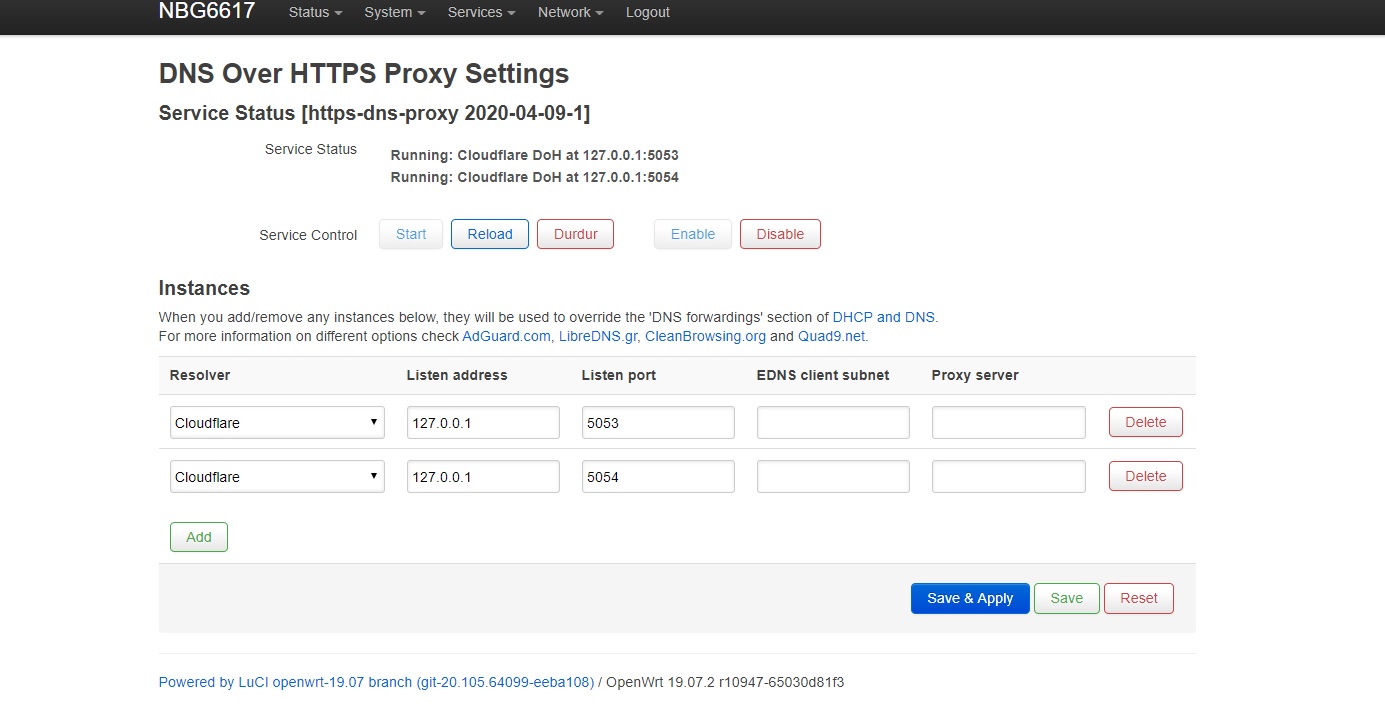Click Listen address field in 5053 row
The width and height of the screenshot is (1385, 718).
(x=483, y=422)
